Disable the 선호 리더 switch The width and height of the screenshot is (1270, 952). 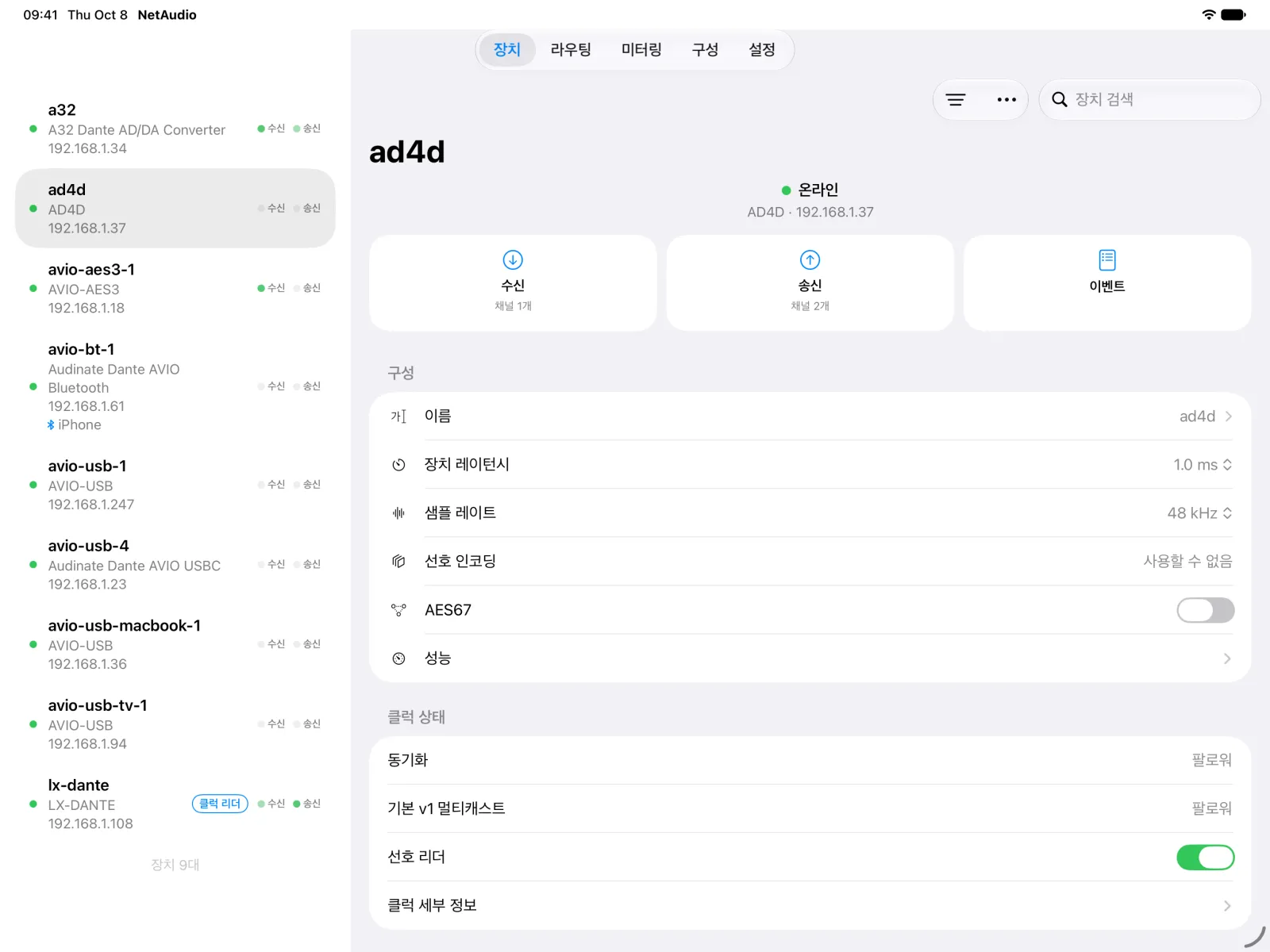pyautogui.click(x=1205, y=857)
